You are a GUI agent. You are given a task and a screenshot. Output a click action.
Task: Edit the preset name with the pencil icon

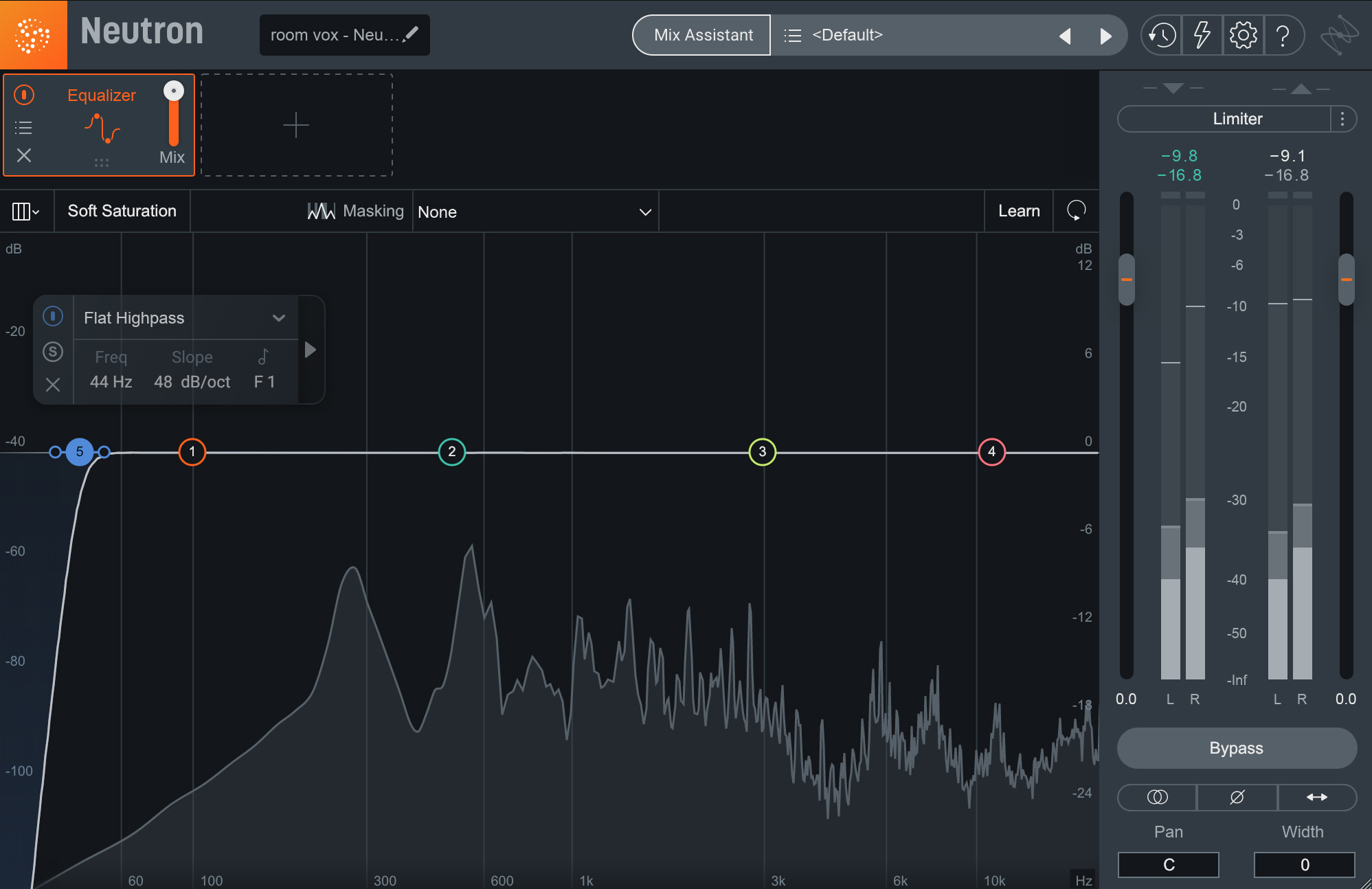(412, 34)
